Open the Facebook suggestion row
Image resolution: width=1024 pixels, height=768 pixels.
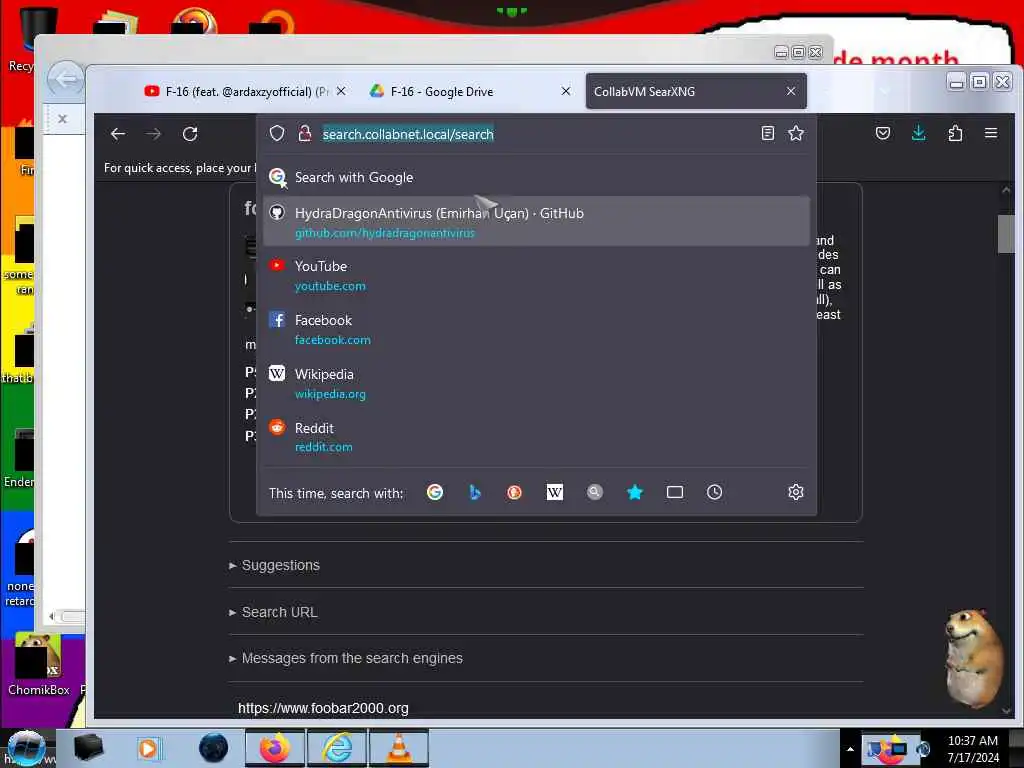tap(536, 329)
